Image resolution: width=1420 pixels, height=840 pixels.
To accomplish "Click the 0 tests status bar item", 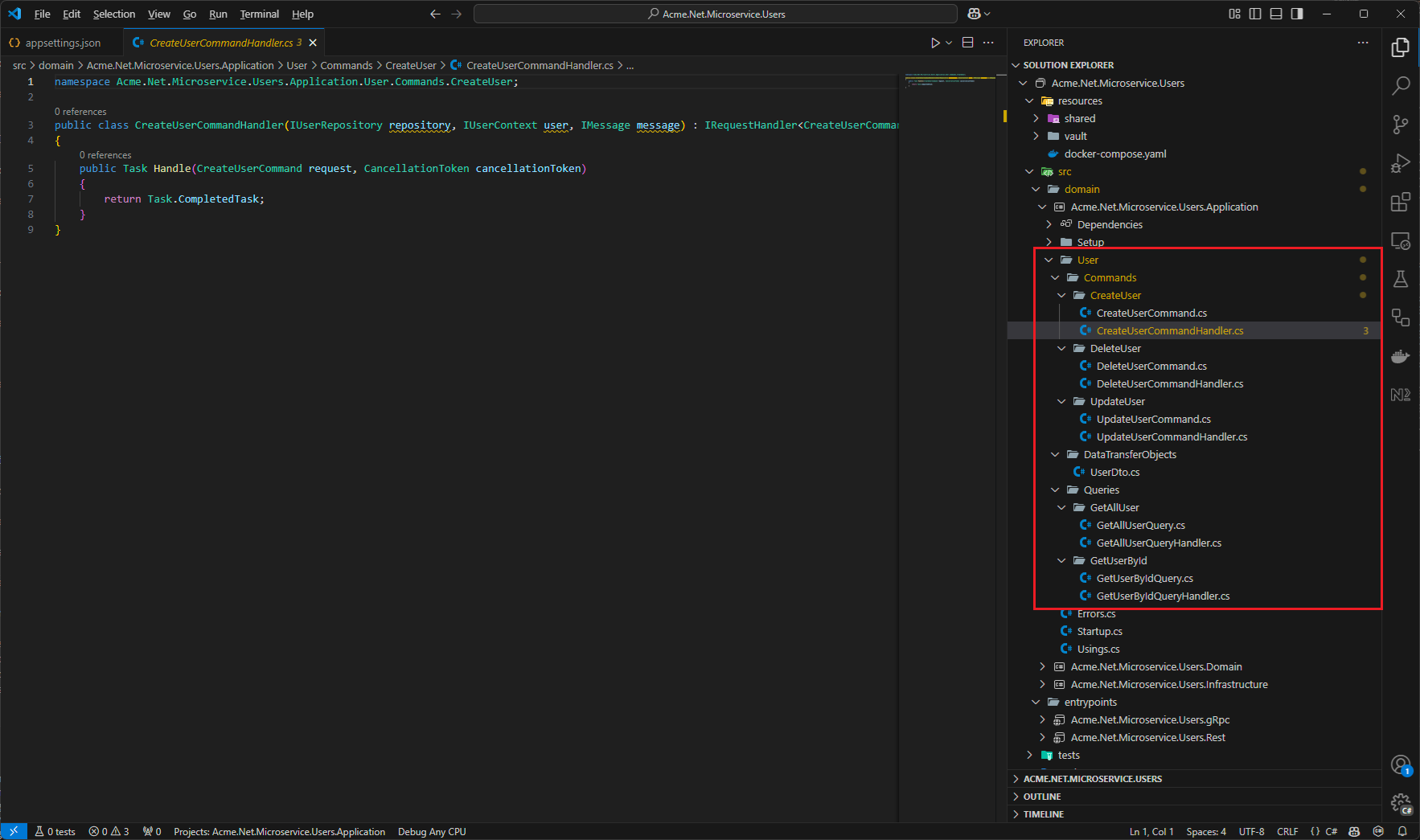I will 55,831.
